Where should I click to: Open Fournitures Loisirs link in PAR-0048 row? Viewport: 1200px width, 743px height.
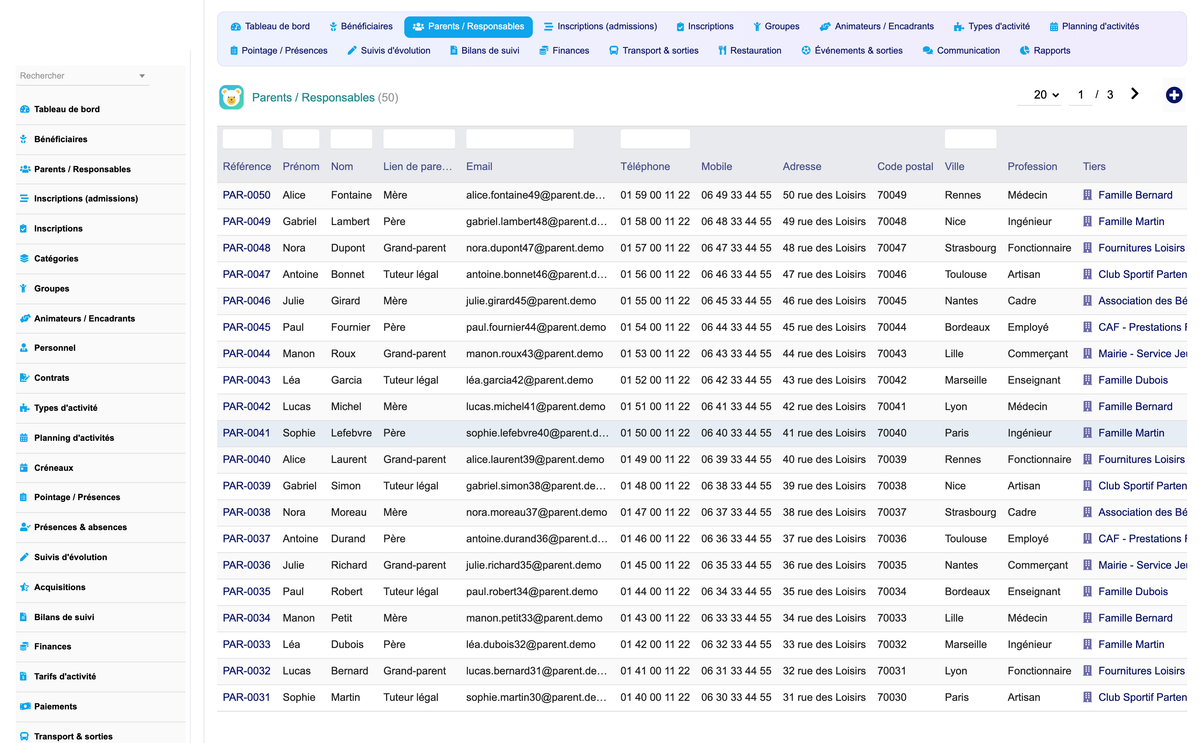click(1141, 248)
